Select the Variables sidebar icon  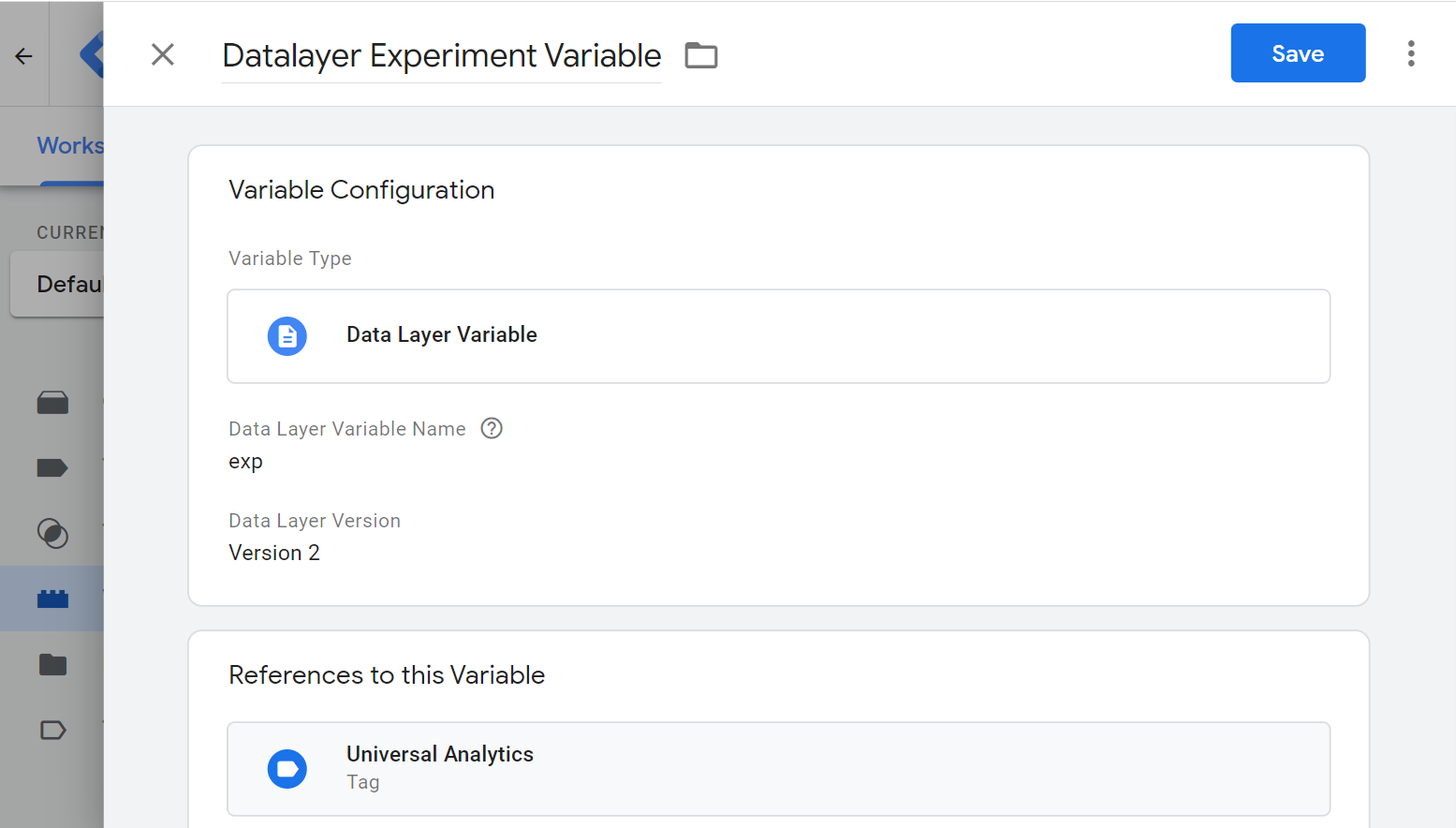[52, 599]
